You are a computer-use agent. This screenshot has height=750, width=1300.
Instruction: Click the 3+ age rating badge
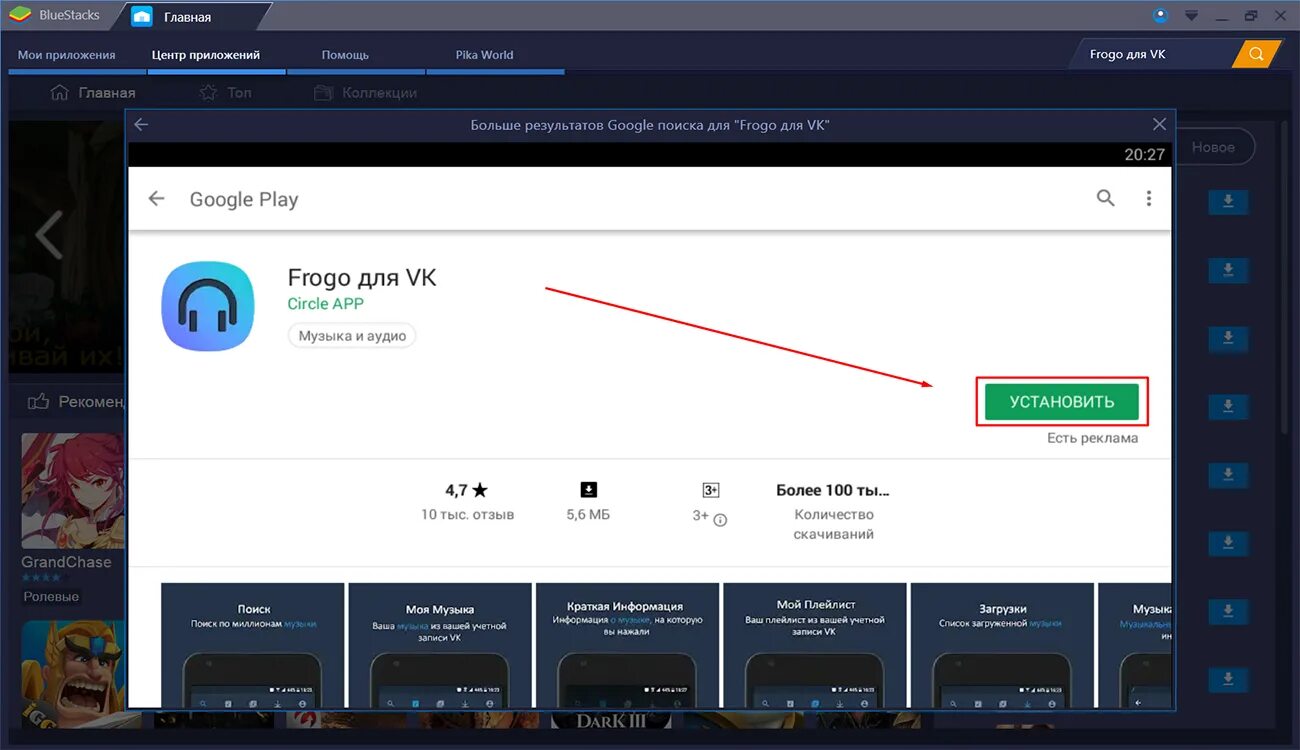coord(711,490)
